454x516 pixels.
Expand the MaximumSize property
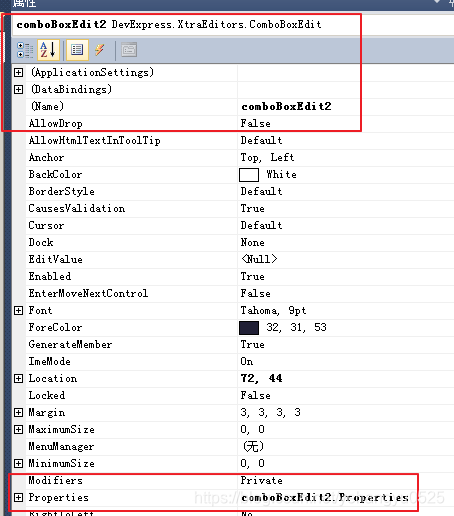pos(19,429)
